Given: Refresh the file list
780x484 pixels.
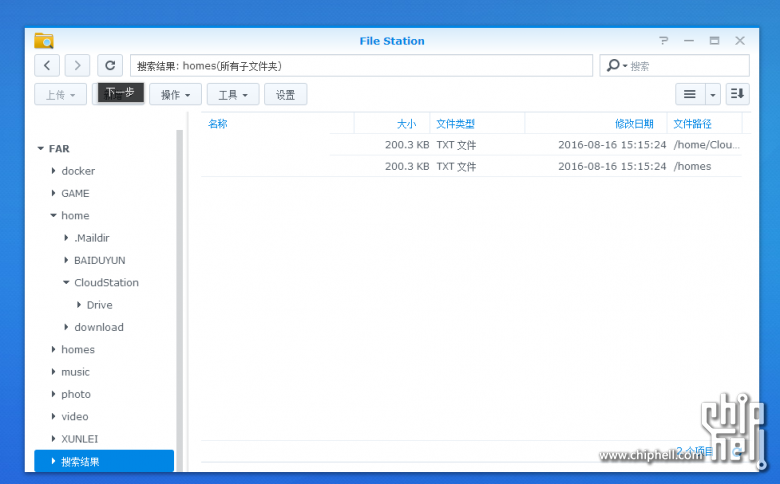Looking at the screenshot, I should click(110, 66).
